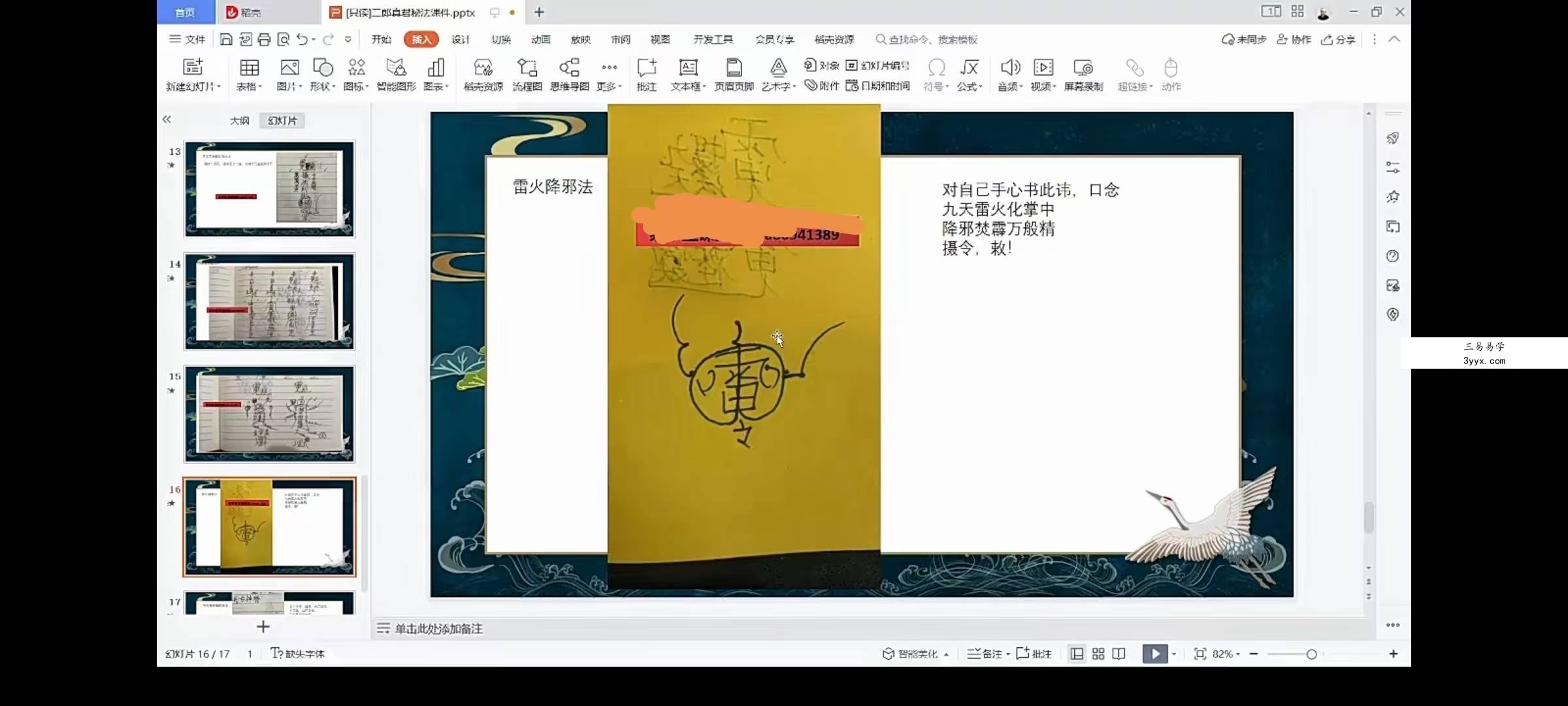Insert a table with the 表格 icon
Image resolution: width=1568 pixels, height=706 pixels.
point(249,75)
